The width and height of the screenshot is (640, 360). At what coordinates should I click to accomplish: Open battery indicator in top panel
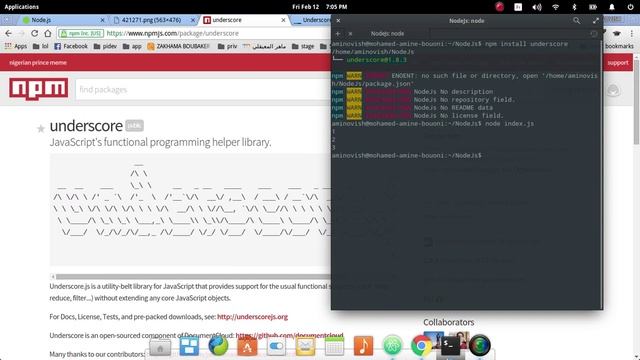593,7
